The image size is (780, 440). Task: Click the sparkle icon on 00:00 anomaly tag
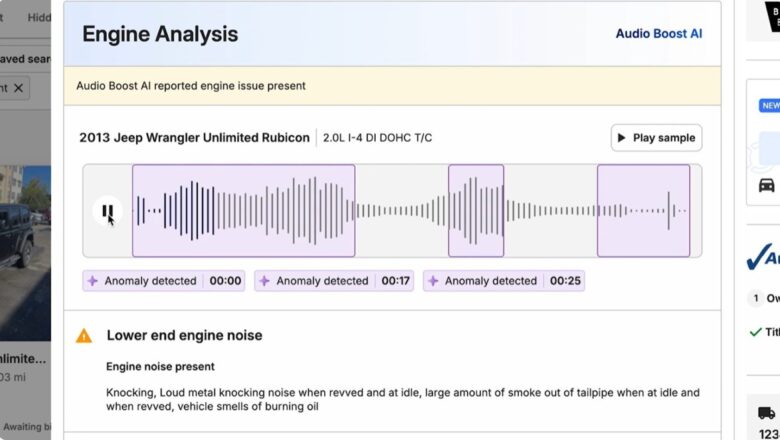coord(93,281)
